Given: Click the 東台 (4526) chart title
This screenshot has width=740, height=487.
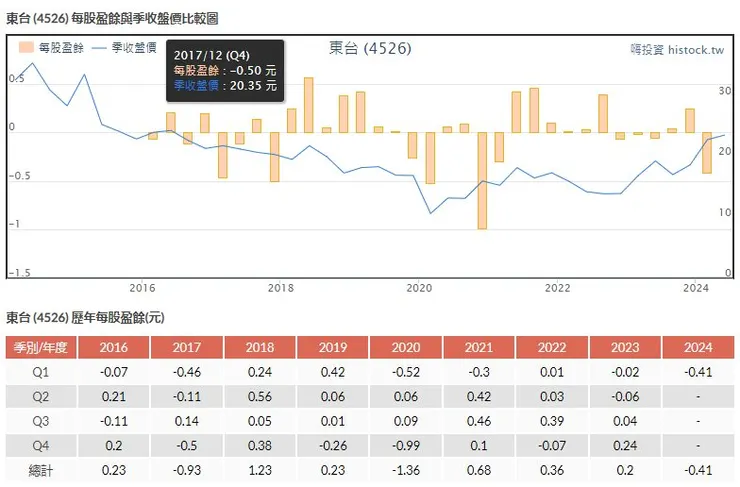Looking at the screenshot, I should pyautogui.click(x=370, y=48).
